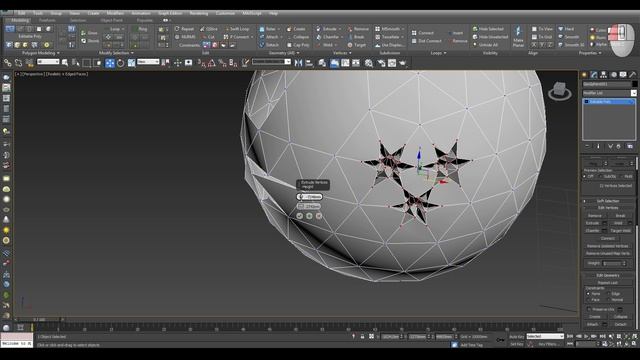This screenshot has height=360, width=640.
Task: Open the Hierarchy command panel tab
Action: pos(604,75)
